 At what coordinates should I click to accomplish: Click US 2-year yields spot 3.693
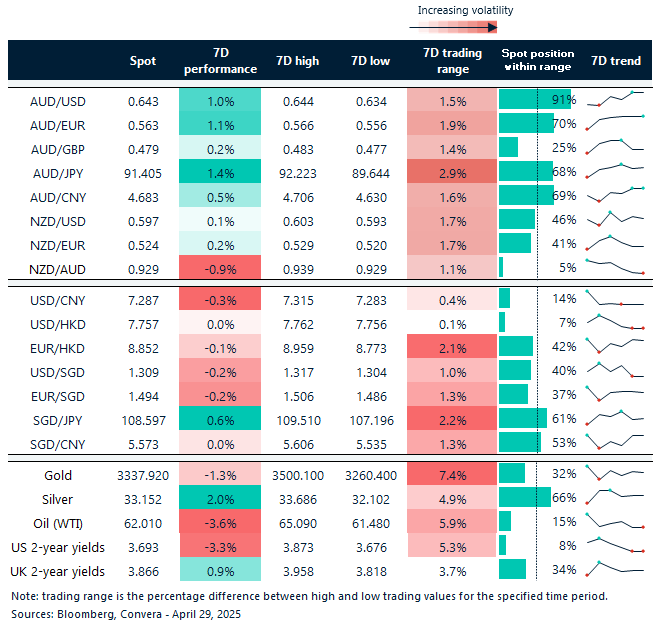(x=143, y=547)
